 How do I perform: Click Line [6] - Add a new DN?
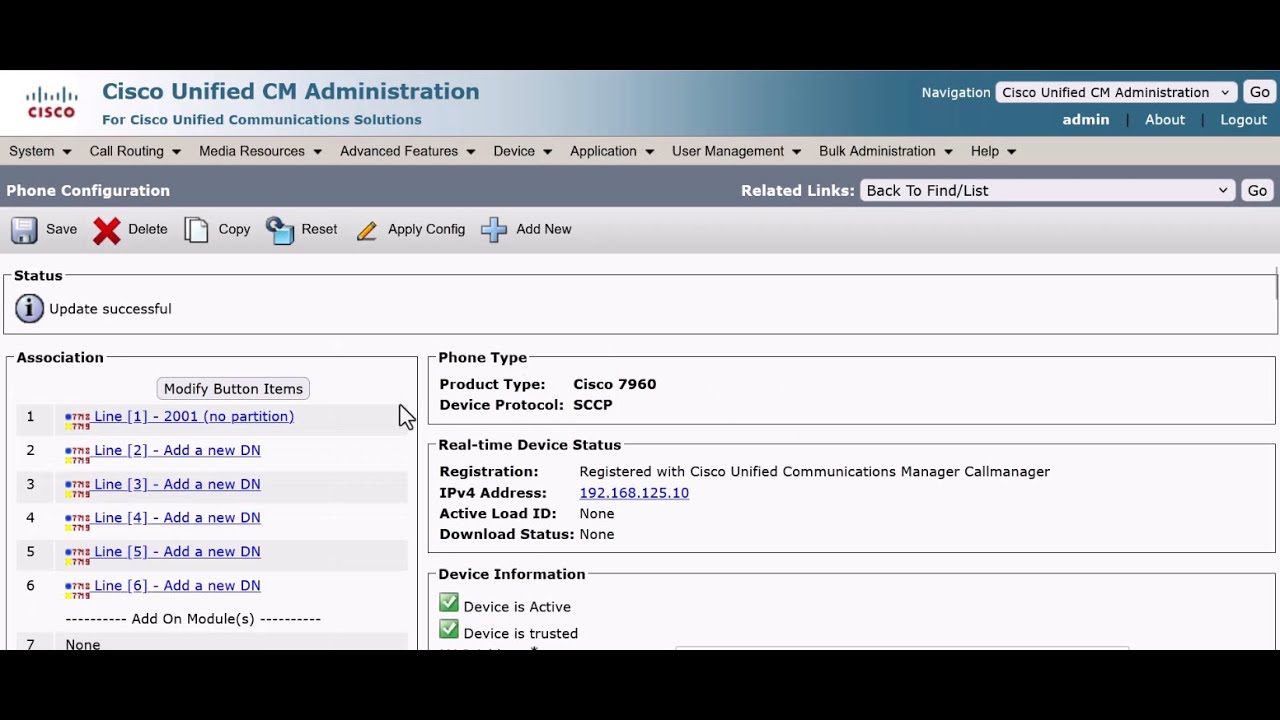coord(177,585)
